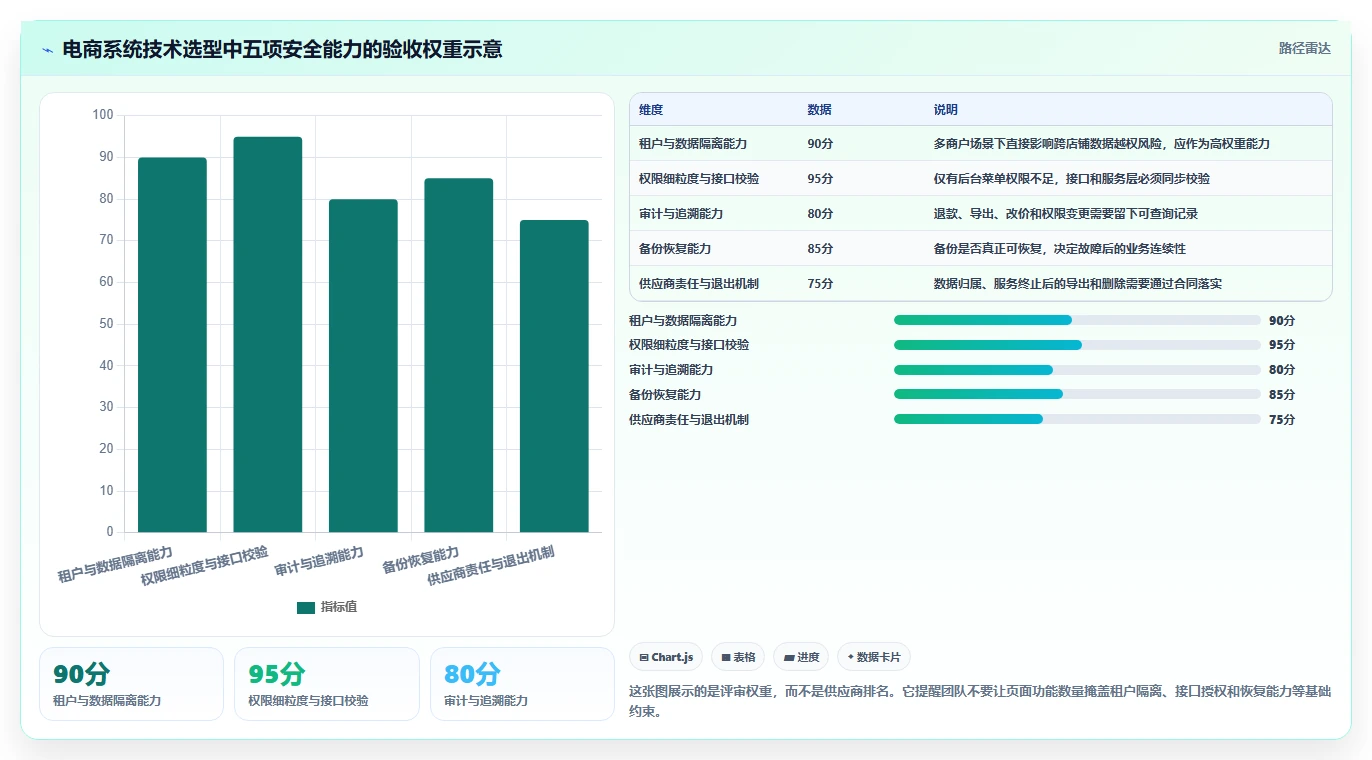Select the Chart.js tag chip
The width and height of the screenshot is (1372, 760).
pos(666,657)
